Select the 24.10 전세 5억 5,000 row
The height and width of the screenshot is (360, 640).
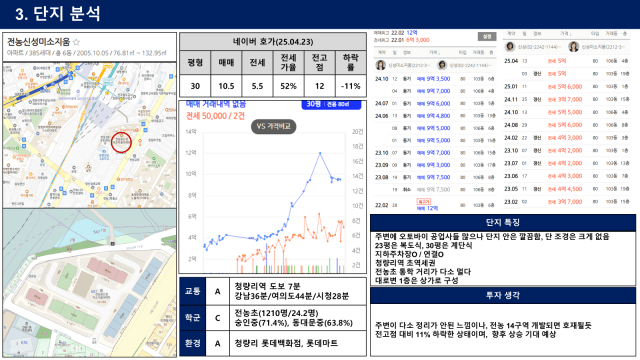[x=567, y=112]
